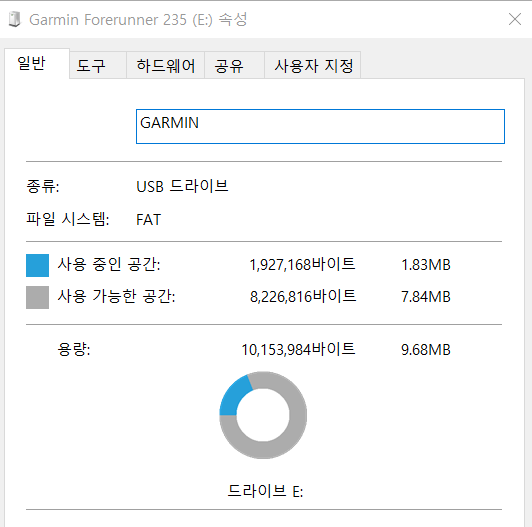Click the 파일 시스템 label
Image resolution: width=532 pixels, height=527 pixels.
coord(68,219)
